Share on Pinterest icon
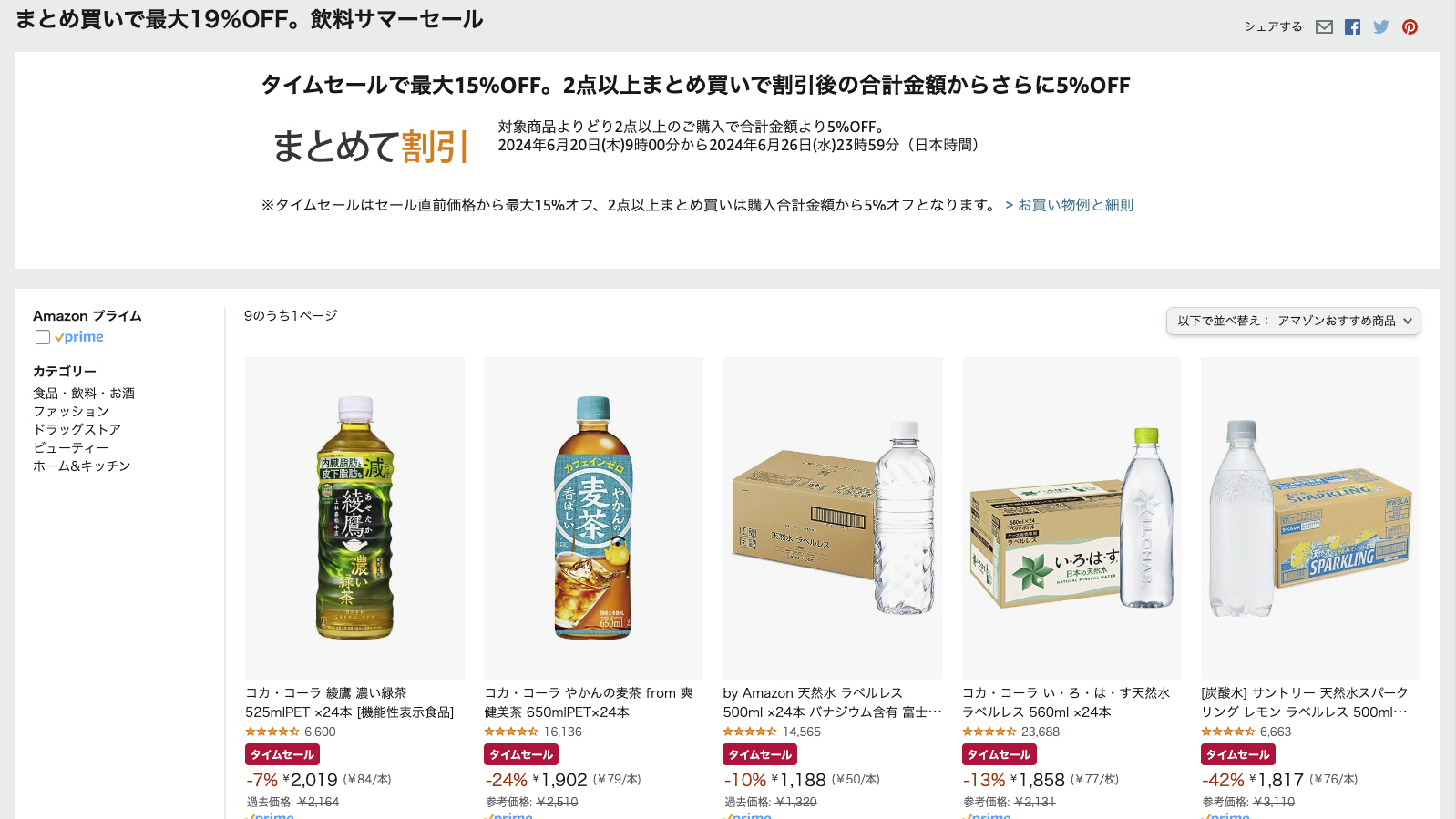This screenshot has height=819, width=1456. (1410, 27)
